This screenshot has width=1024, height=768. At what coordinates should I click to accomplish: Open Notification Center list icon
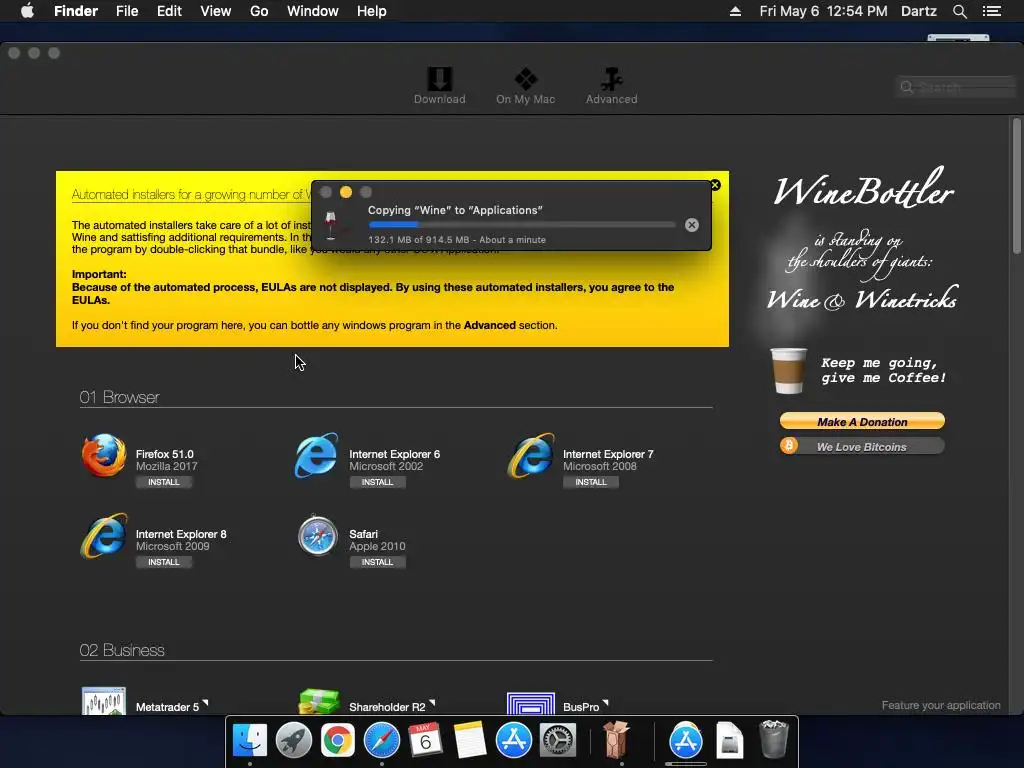(992, 11)
